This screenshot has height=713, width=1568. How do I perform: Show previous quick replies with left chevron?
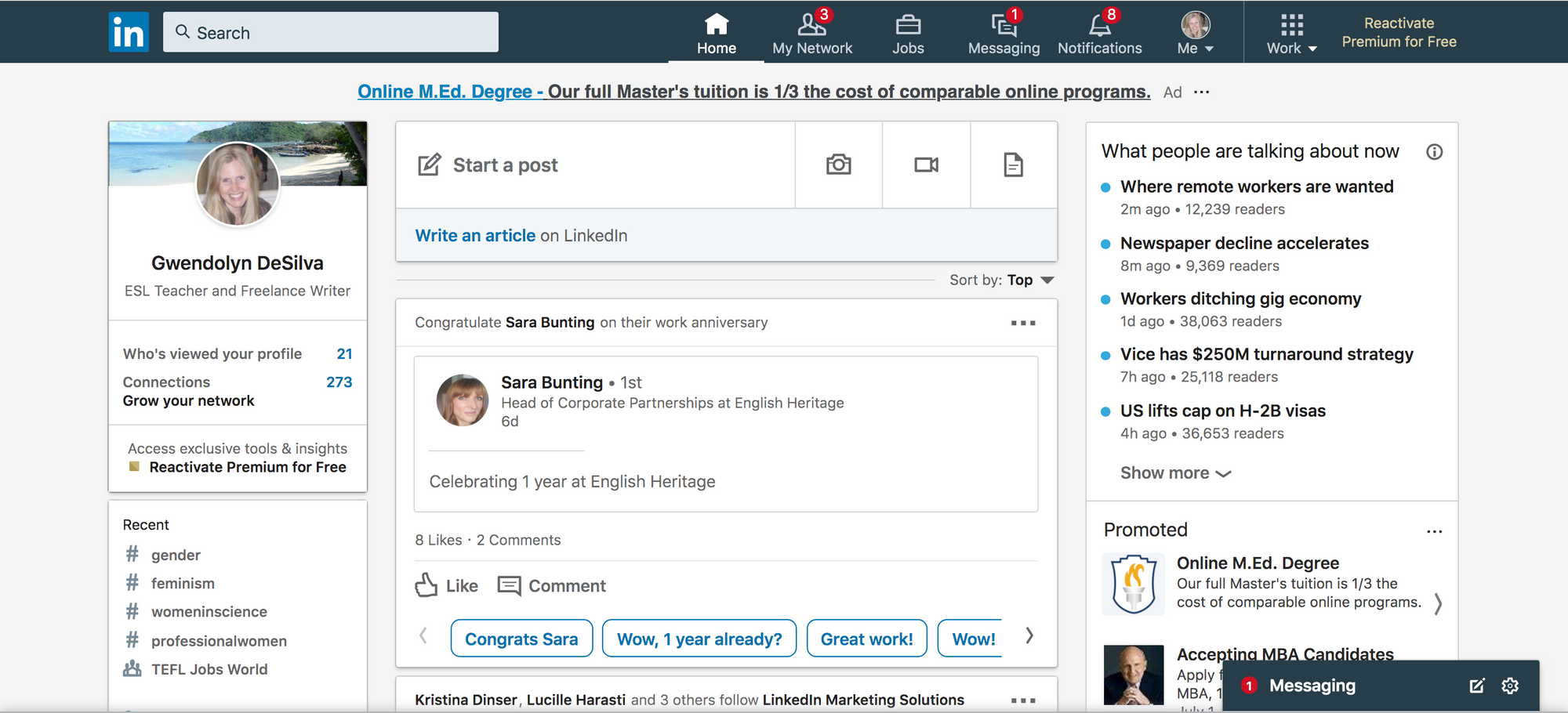423,635
